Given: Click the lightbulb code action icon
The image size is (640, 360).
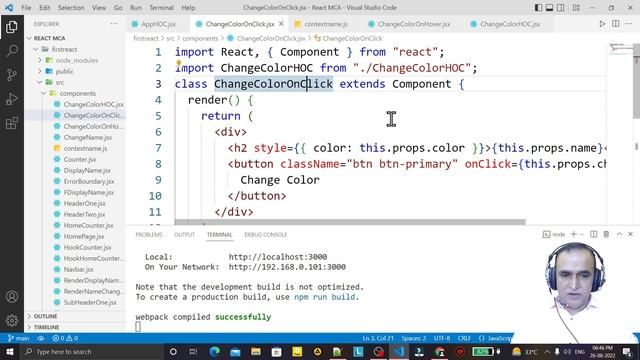Looking at the screenshot, I should [x=179, y=63].
